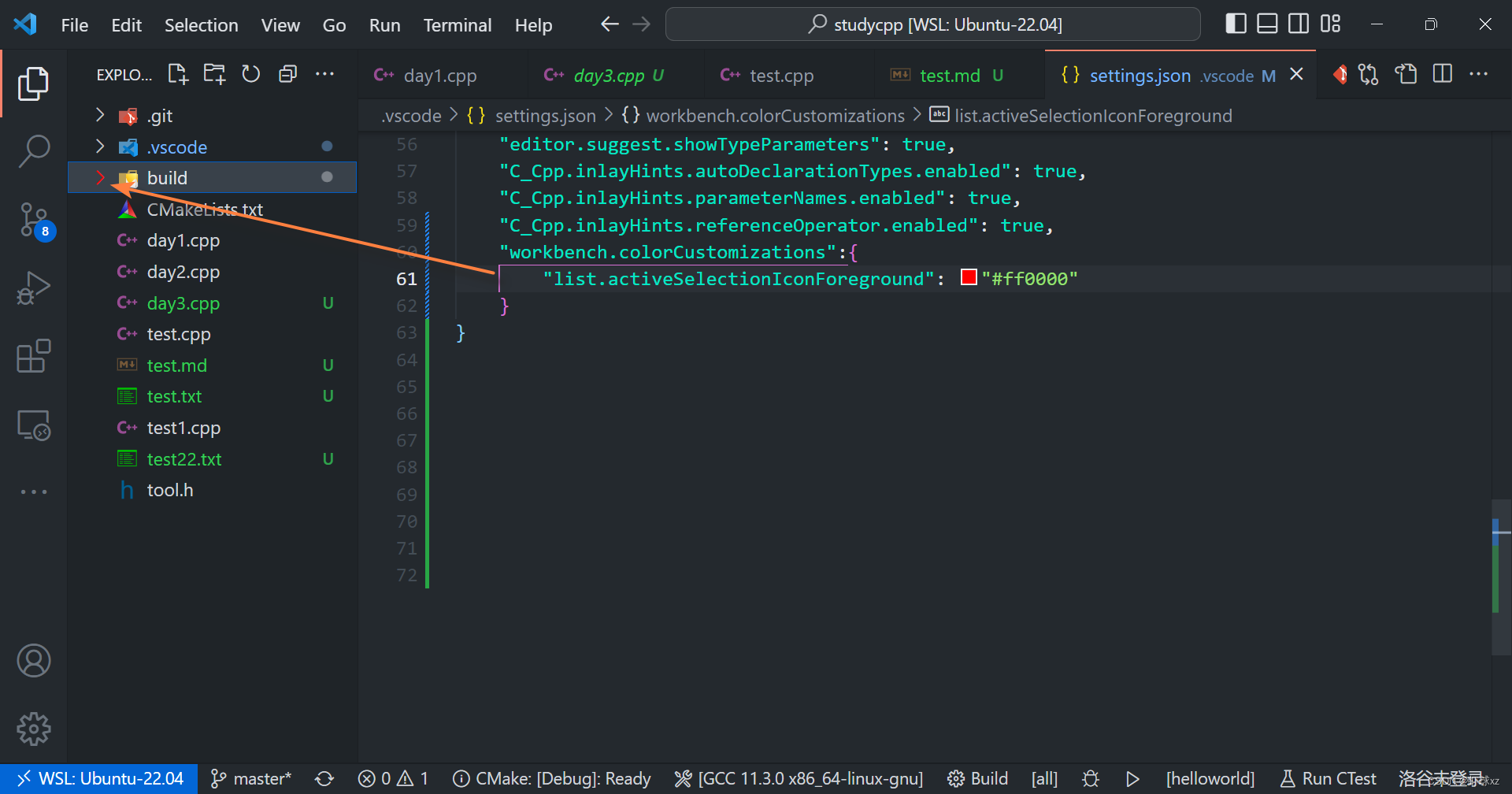Viewport: 1512px width, 794px height.
Task: Select GCC 11.3.0 compiler kit
Action: coord(799,779)
